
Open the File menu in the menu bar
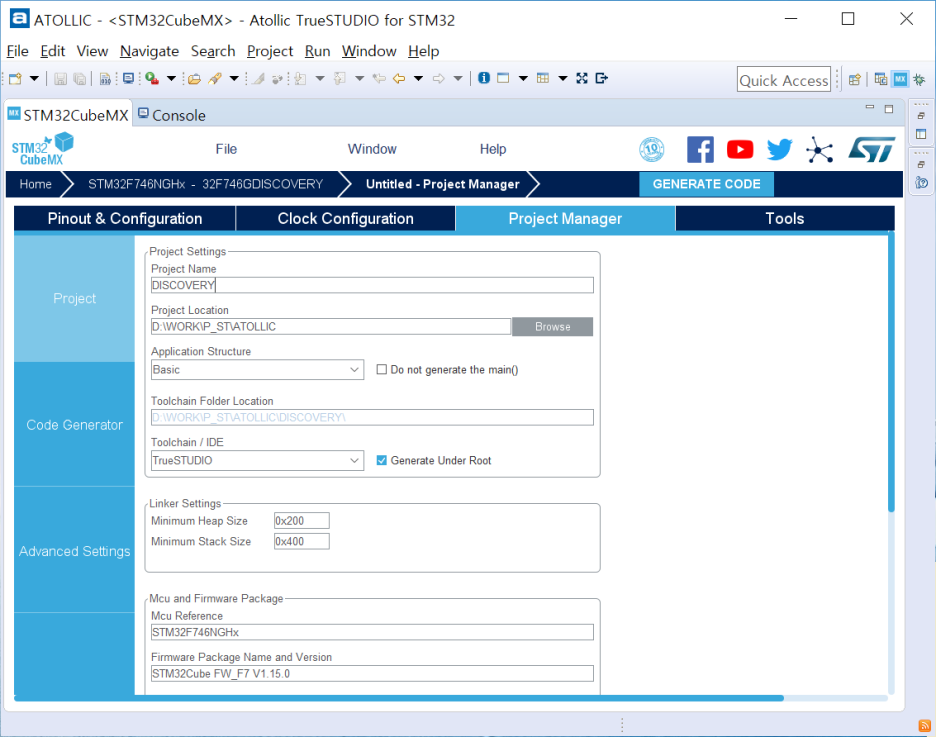coord(17,51)
